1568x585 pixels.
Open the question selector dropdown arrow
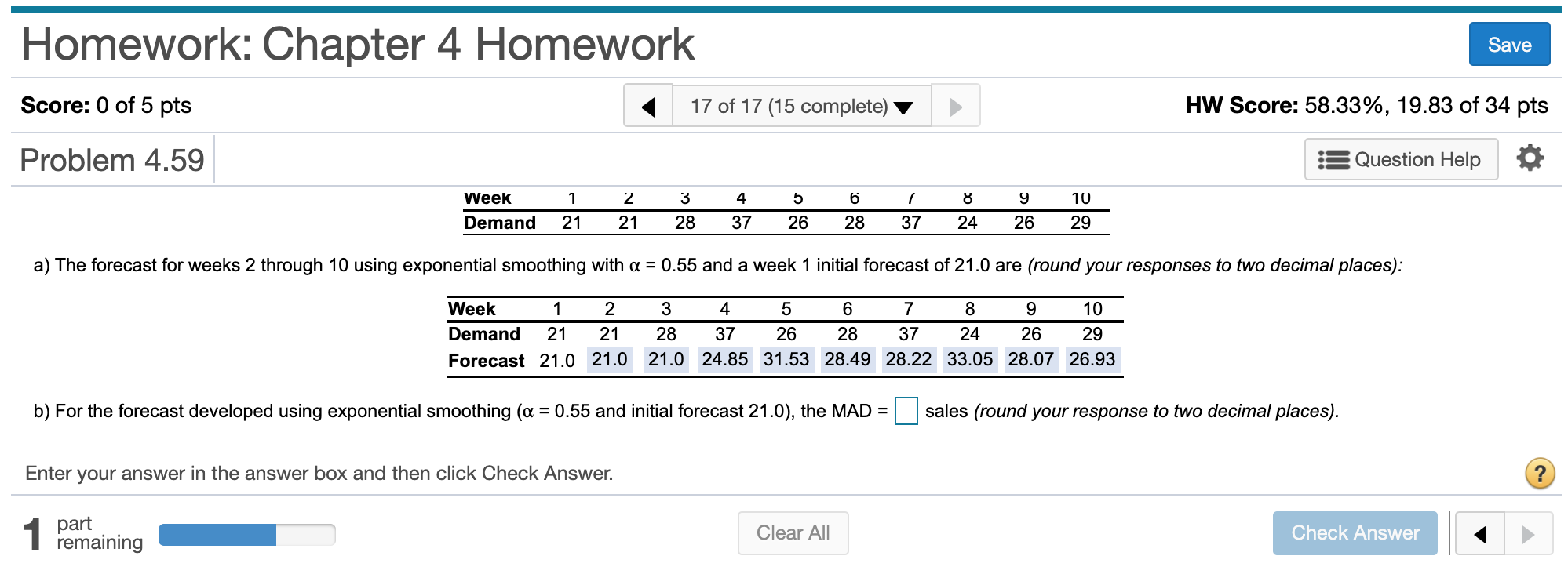[903, 107]
